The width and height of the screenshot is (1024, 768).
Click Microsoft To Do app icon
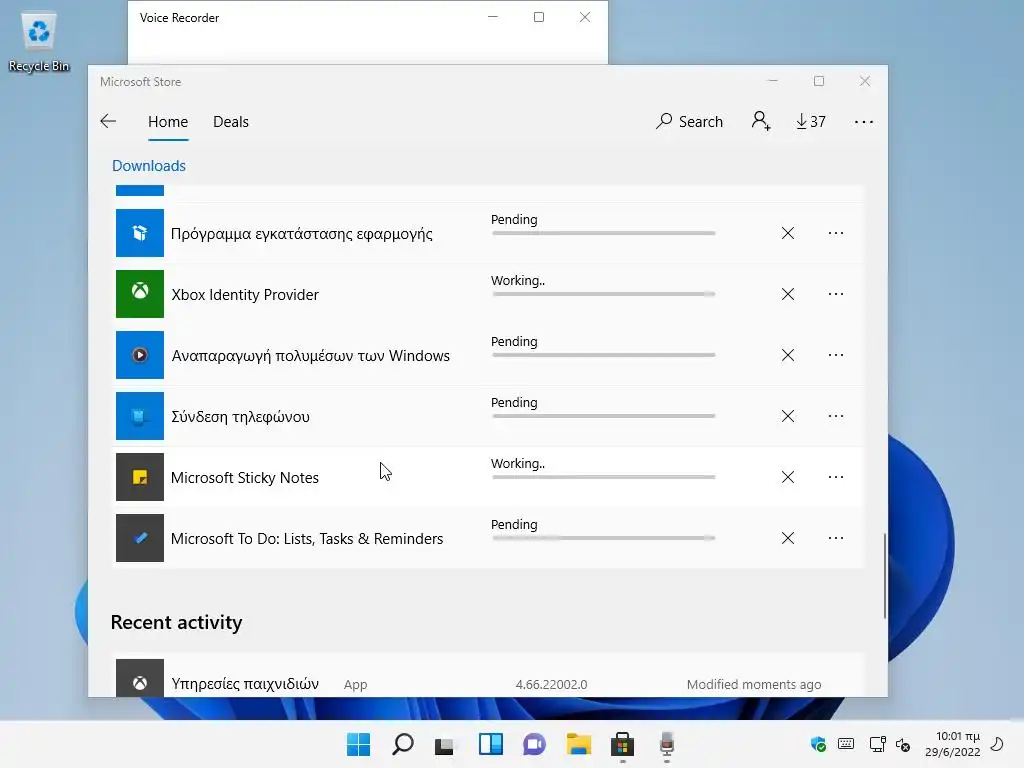pos(140,538)
